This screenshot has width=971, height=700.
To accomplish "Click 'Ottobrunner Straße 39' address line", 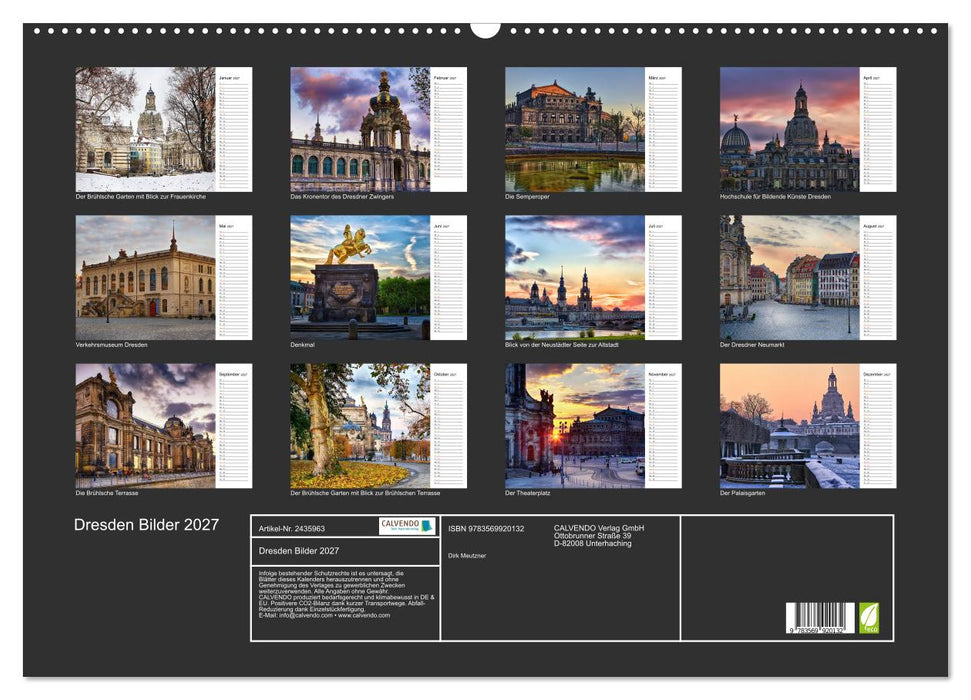I will pyautogui.click(x=593, y=536).
